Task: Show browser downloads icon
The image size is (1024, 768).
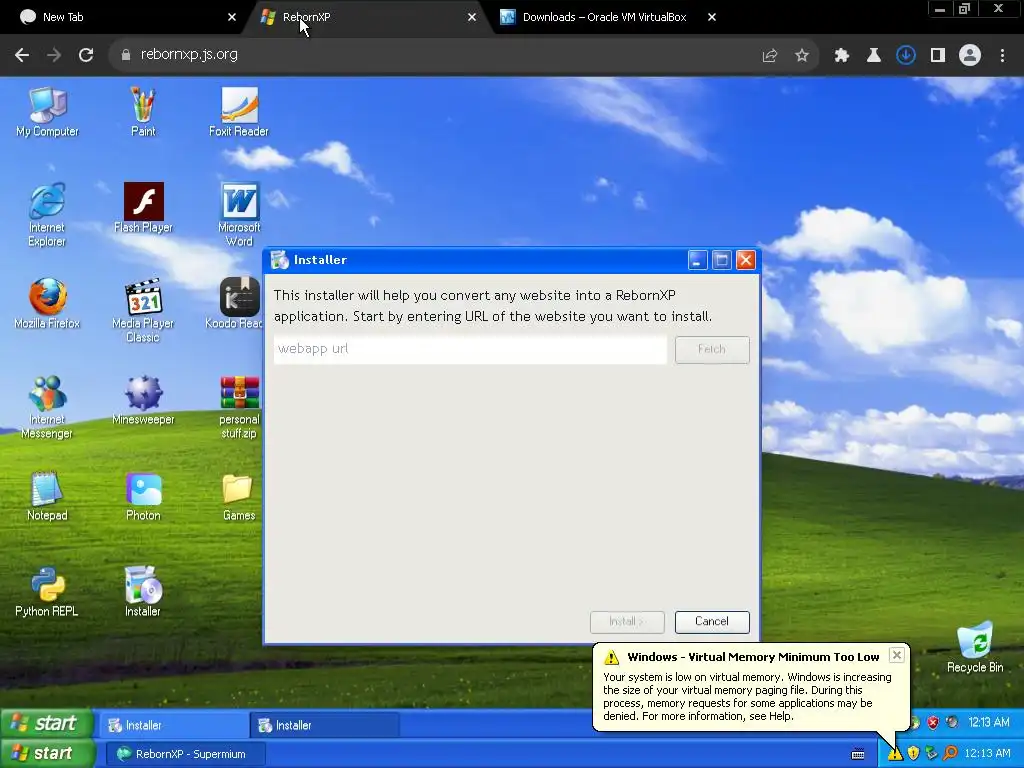Action: click(x=906, y=56)
